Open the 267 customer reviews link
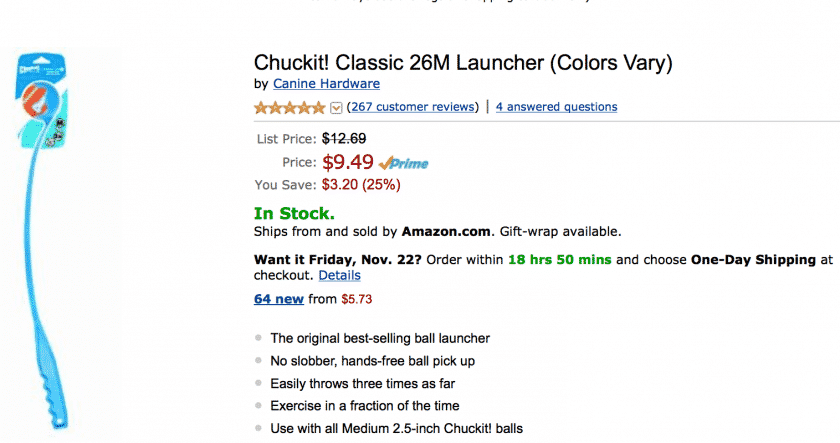This screenshot has height=443, width=840. (413, 107)
